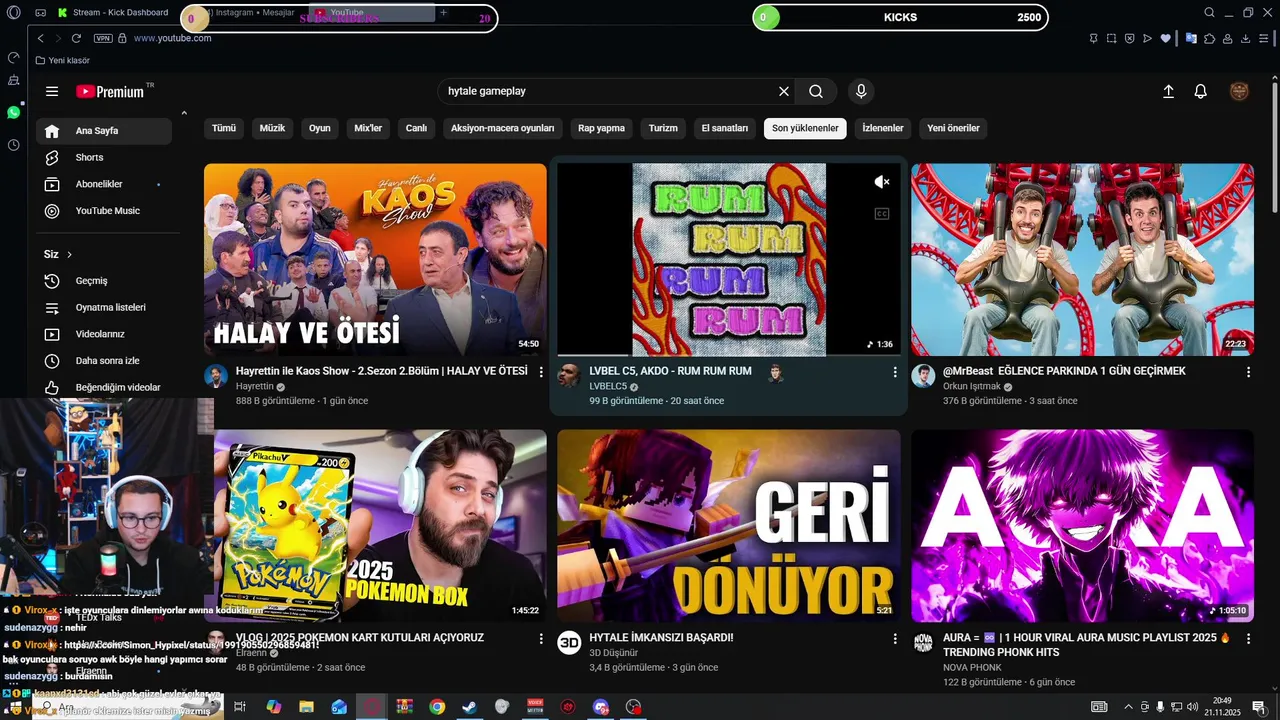Screen dimensions: 1280x720
Task: Unmute the RUM RUM RUM preview
Action: point(882,182)
